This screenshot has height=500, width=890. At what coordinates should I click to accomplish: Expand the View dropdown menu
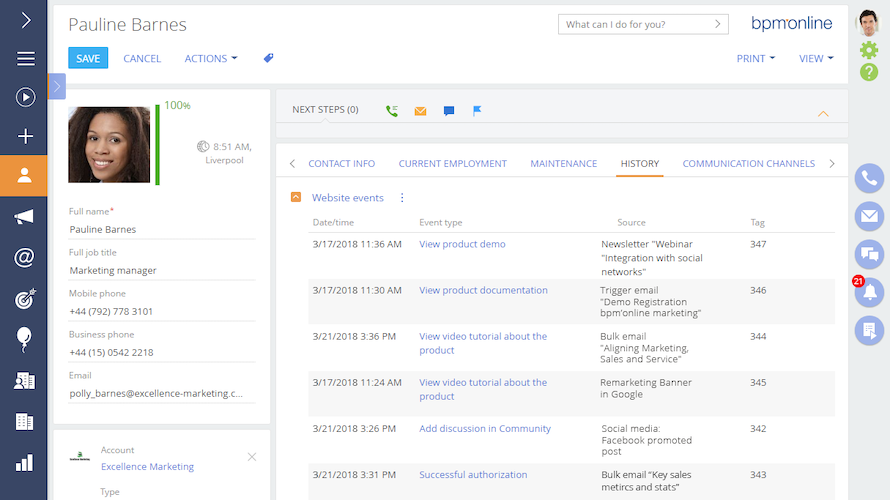coord(816,59)
